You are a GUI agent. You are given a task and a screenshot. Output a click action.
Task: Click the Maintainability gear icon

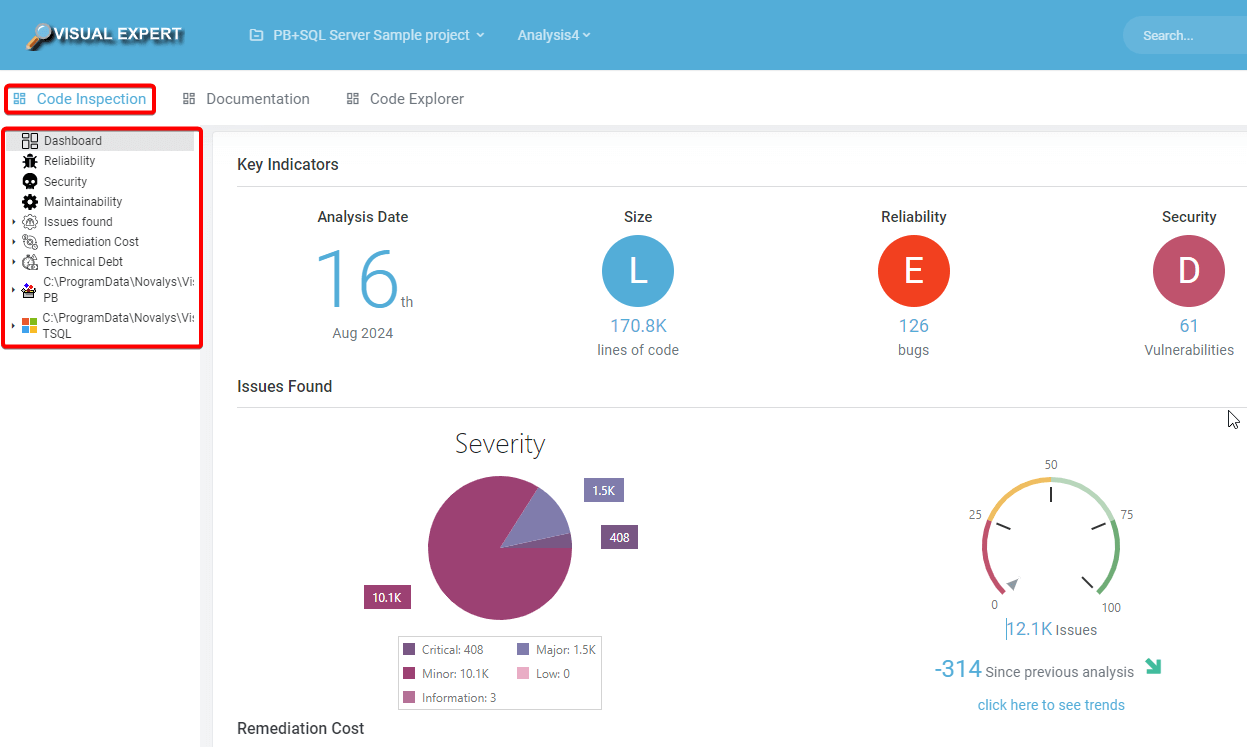coord(30,201)
